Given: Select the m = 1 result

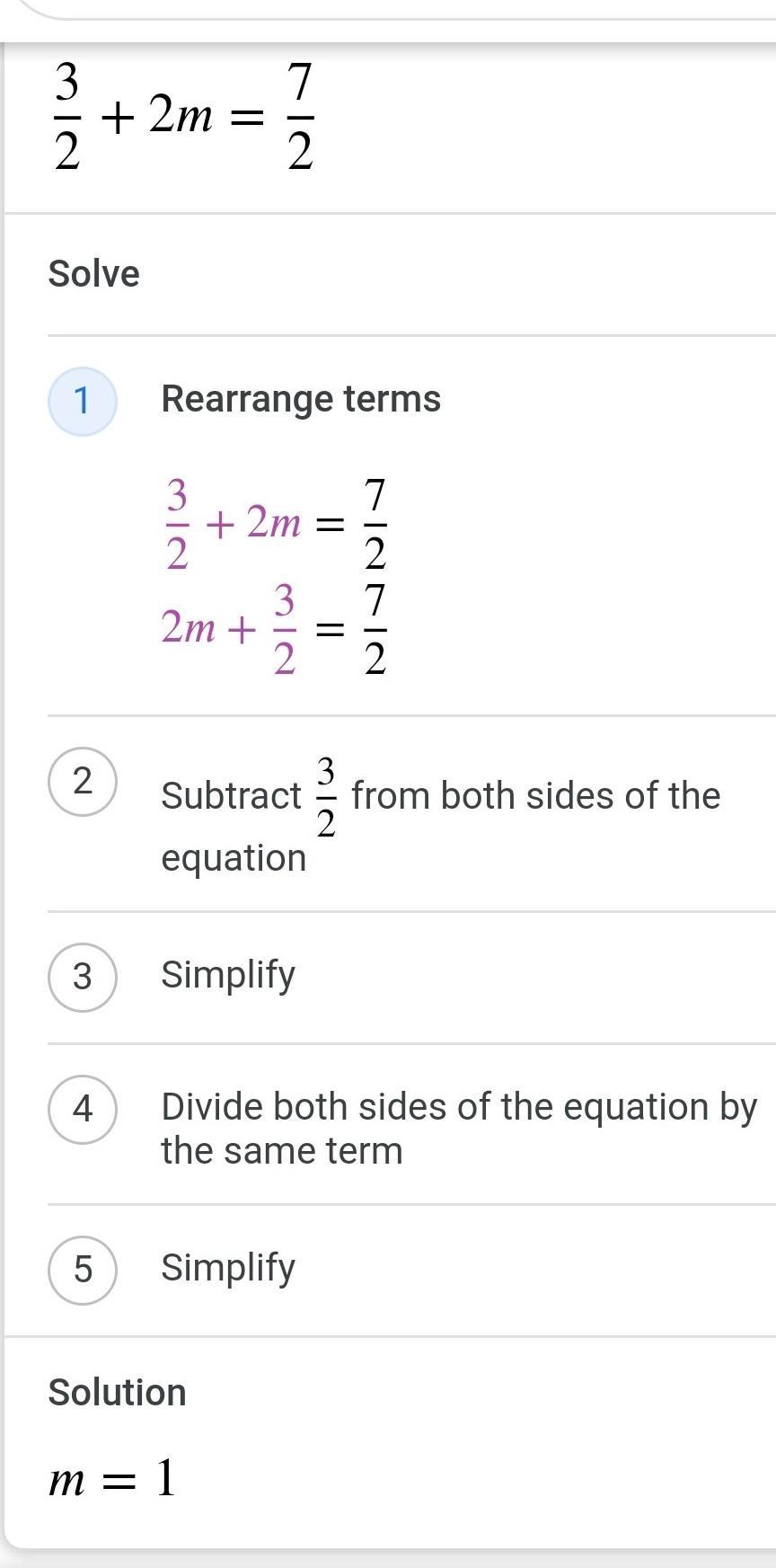Looking at the screenshot, I should pyautogui.click(x=112, y=1478).
